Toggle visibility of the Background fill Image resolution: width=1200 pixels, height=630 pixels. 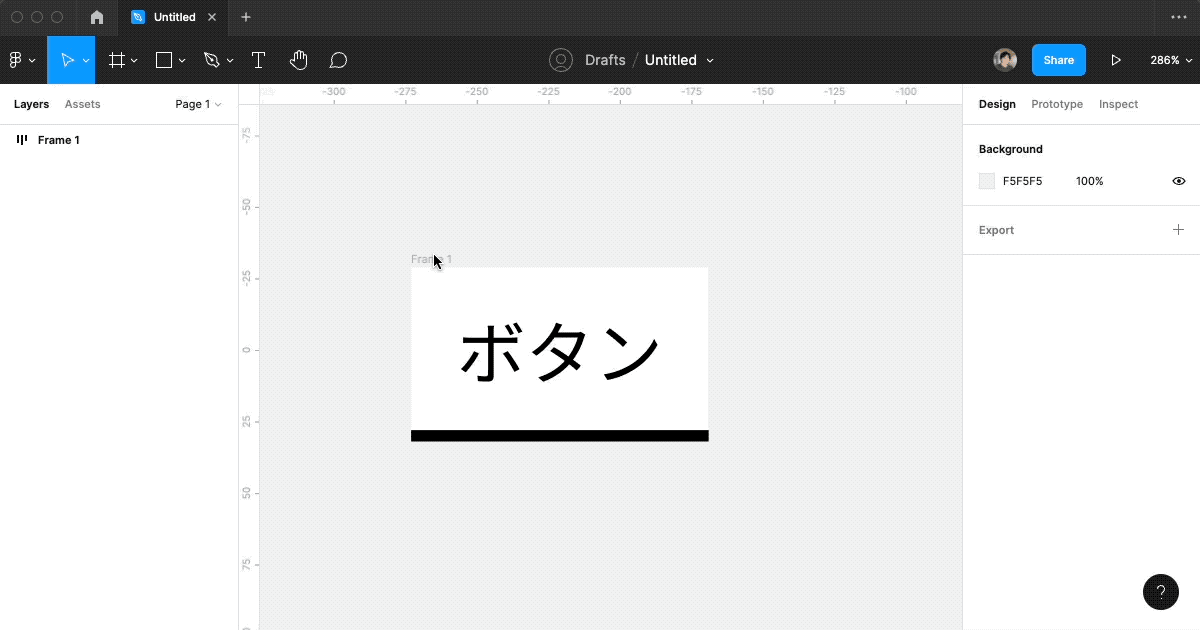(1178, 181)
